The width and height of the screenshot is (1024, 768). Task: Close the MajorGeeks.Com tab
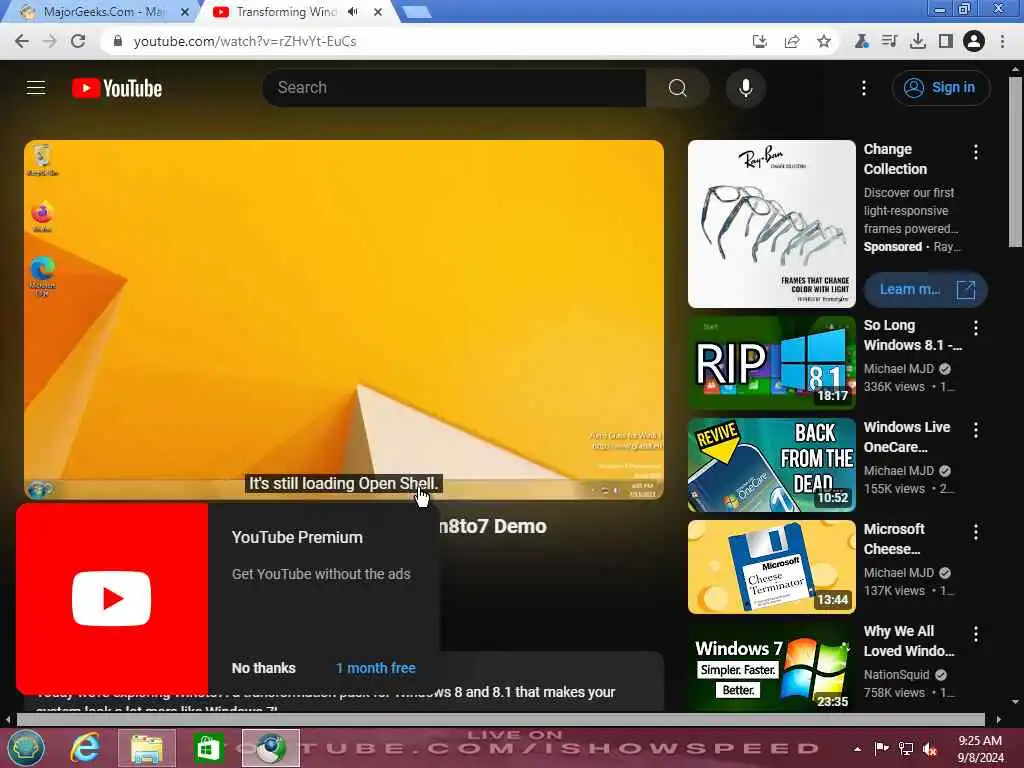(185, 12)
